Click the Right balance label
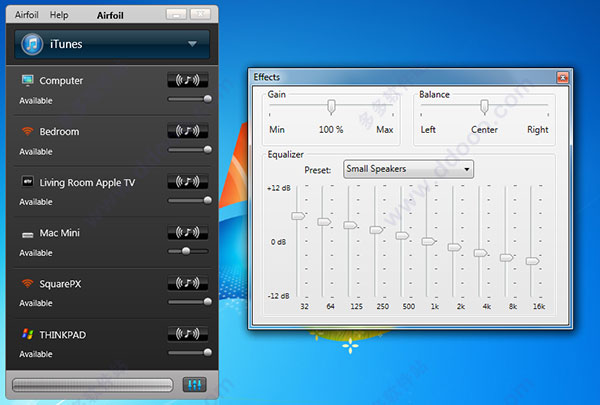Viewport: 600px width, 405px height. [538, 130]
